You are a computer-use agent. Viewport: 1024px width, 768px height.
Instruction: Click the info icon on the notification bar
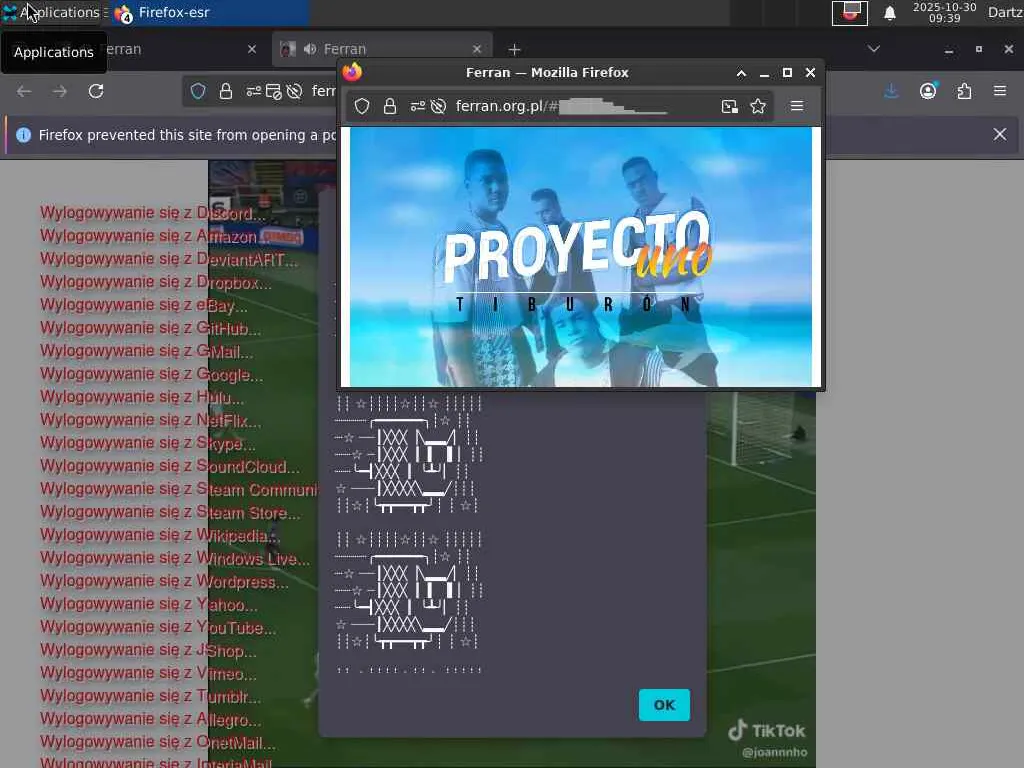pyautogui.click(x=24, y=135)
